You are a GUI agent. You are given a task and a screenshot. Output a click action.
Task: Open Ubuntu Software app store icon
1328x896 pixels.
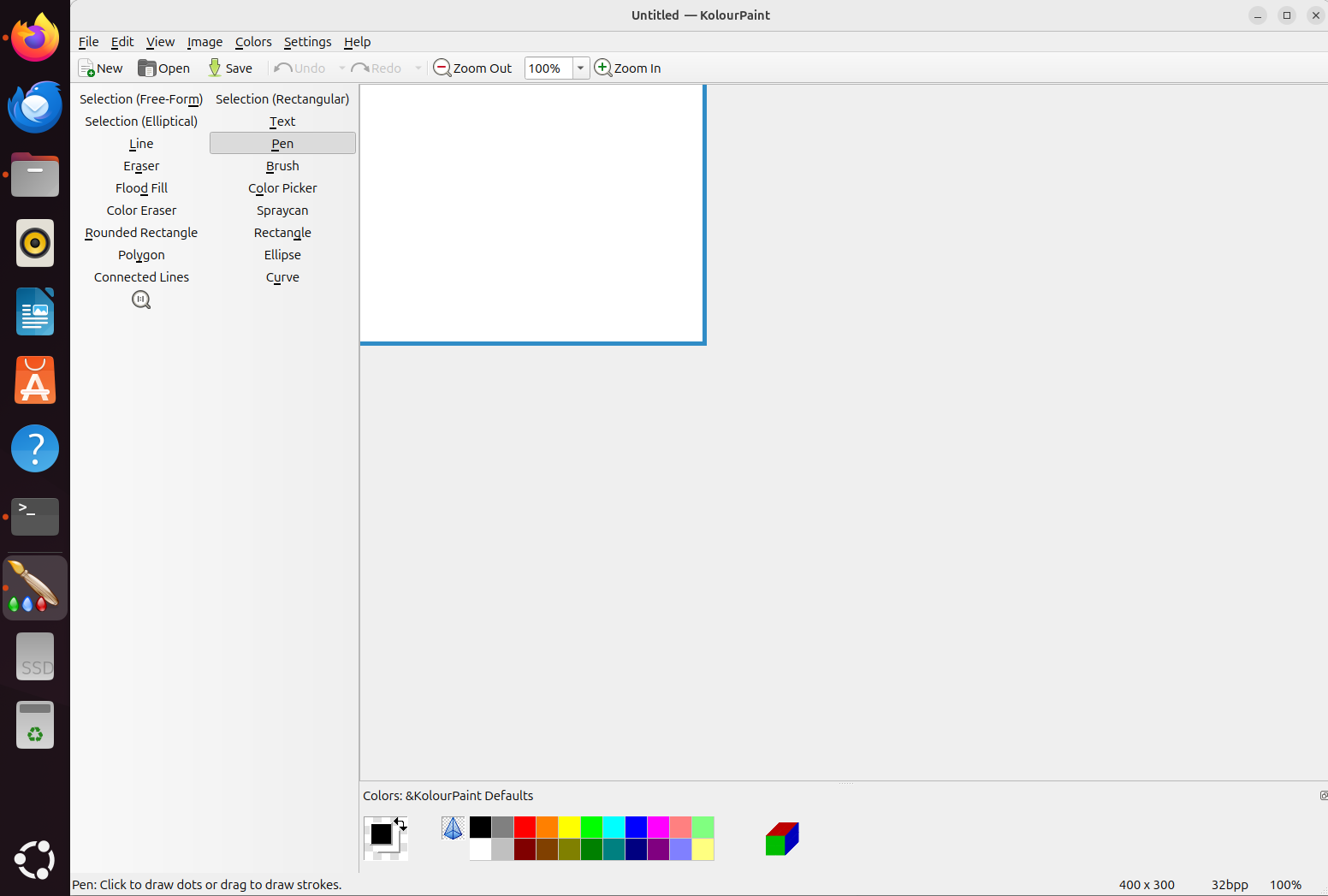35,380
